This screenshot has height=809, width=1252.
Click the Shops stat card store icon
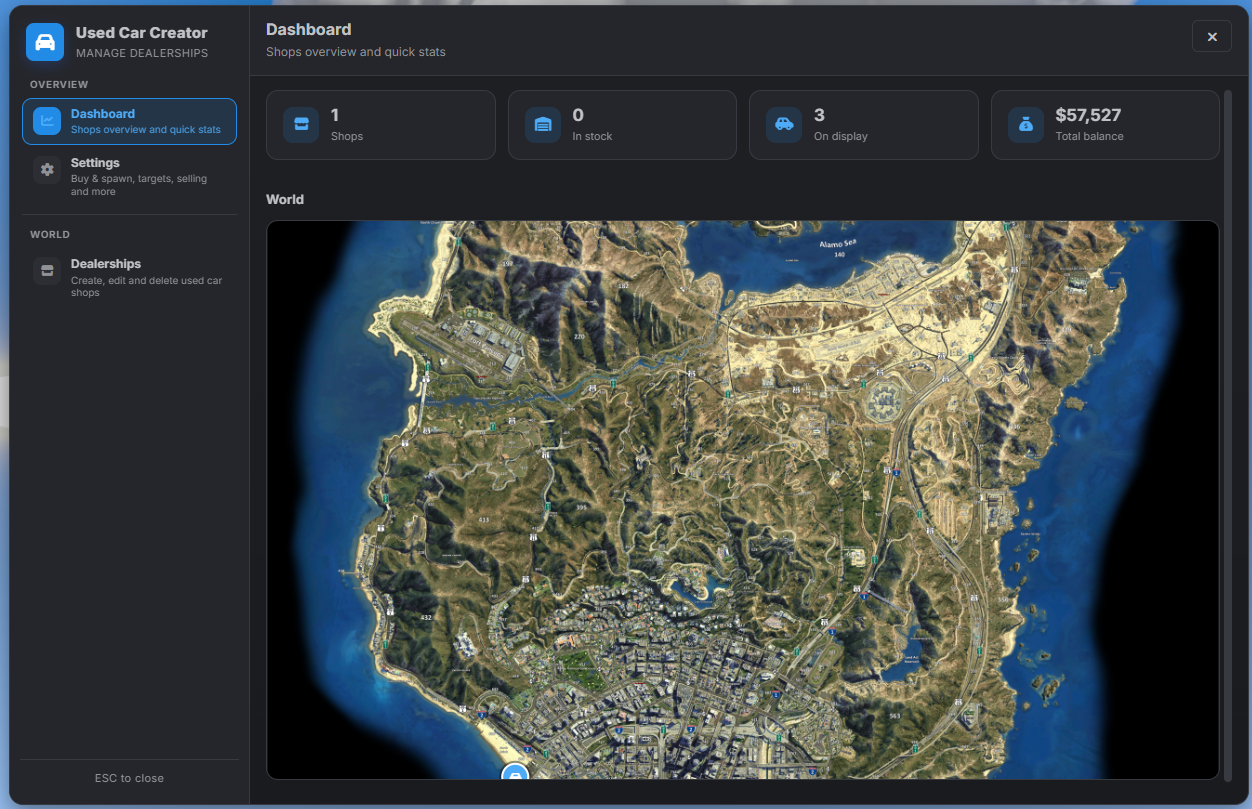(301, 125)
